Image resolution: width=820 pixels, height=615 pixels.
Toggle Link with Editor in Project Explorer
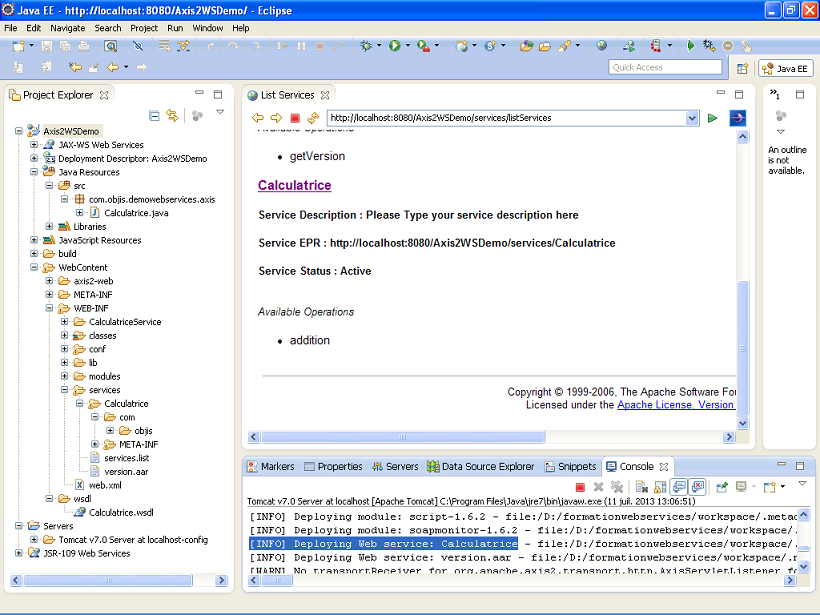pos(172,116)
